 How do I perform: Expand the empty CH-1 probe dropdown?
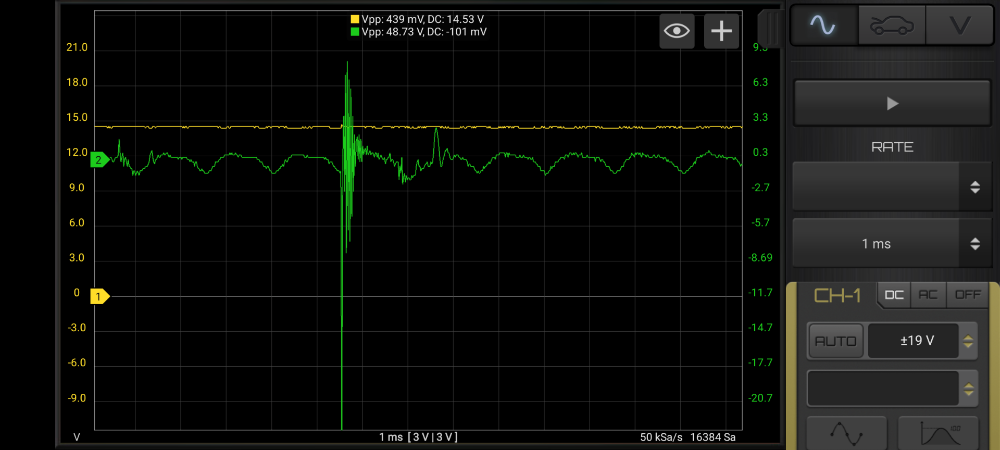click(892, 388)
